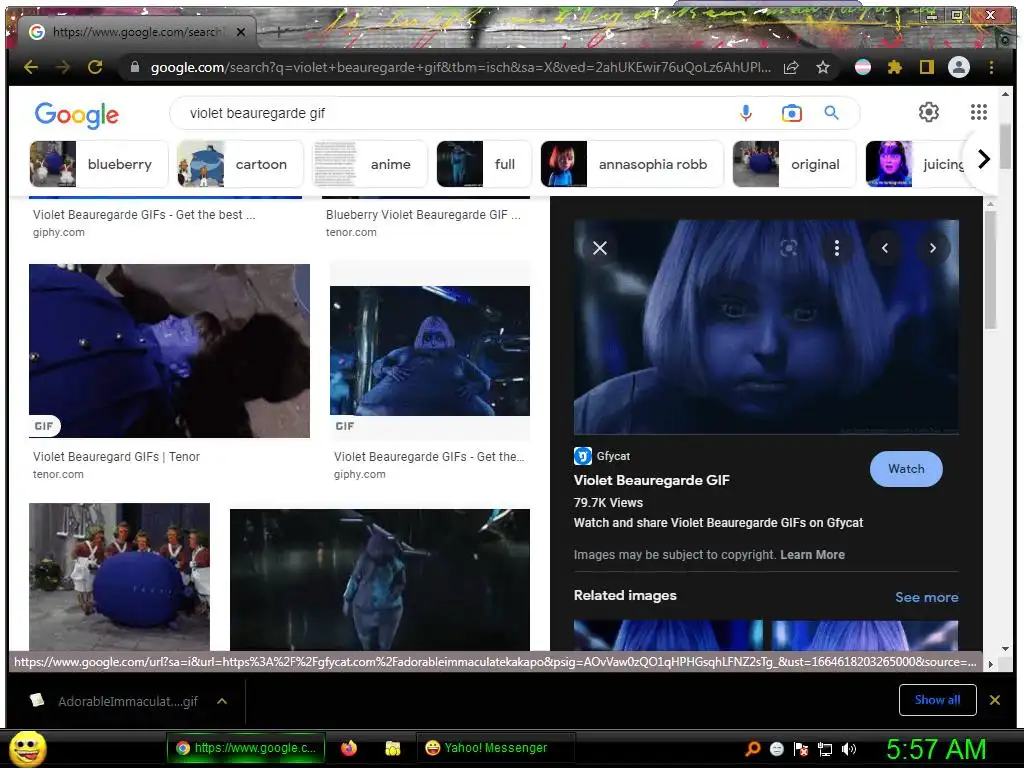Go to previous image in preview

tap(885, 248)
